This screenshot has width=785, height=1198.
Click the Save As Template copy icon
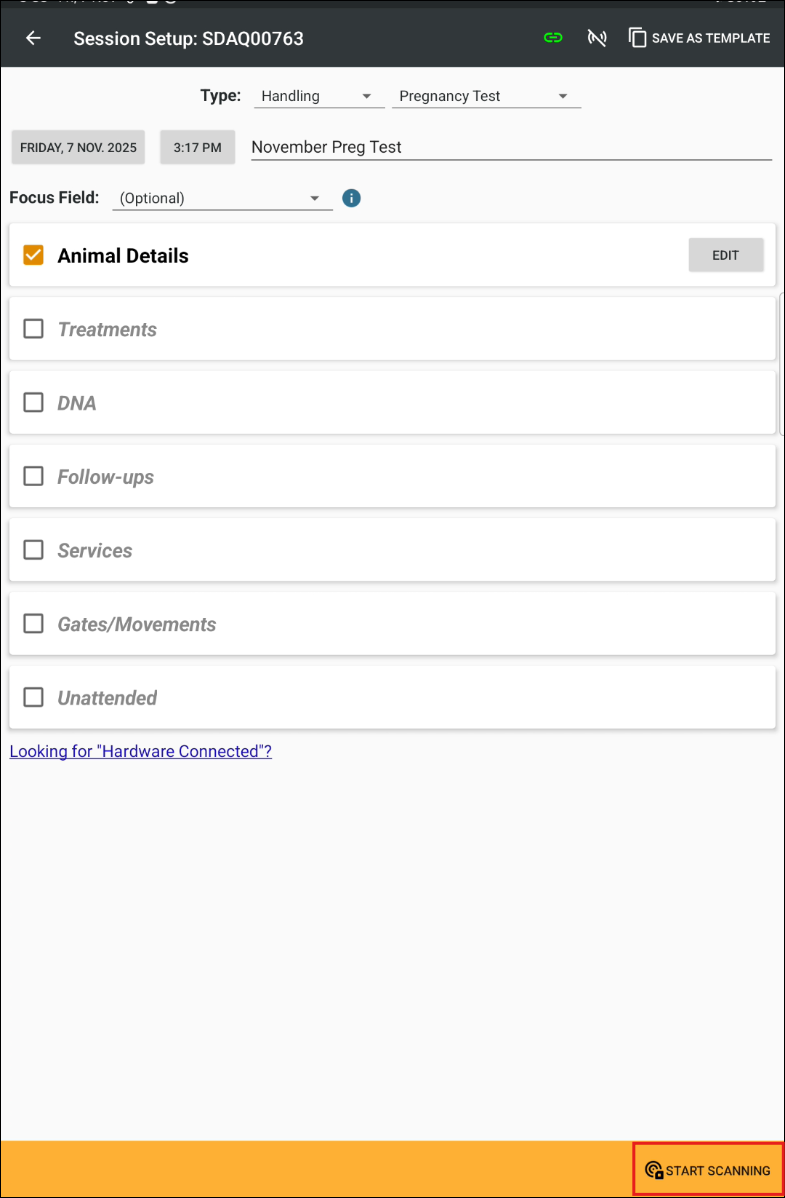coord(637,38)
